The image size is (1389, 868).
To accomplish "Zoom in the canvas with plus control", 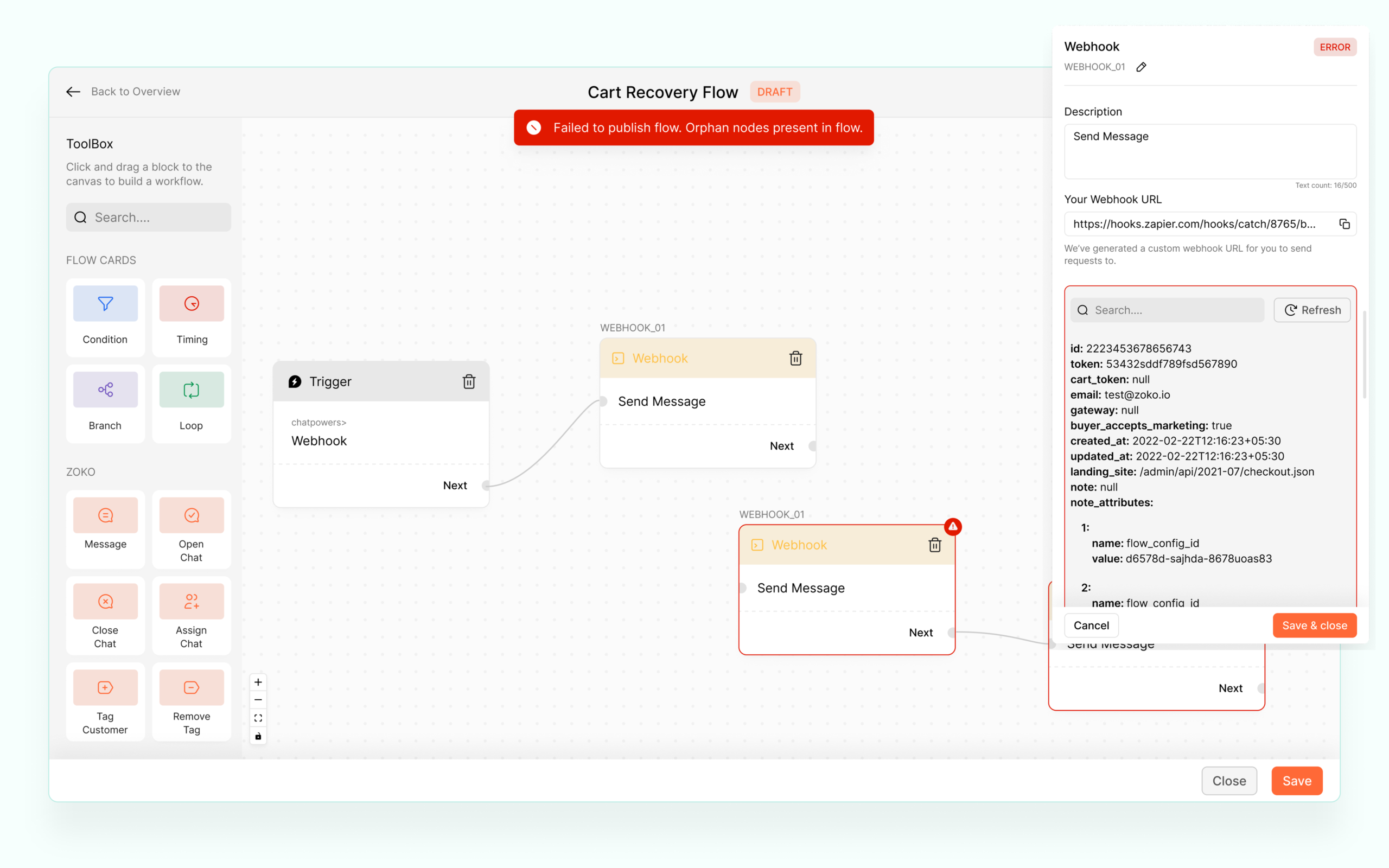I will pos(258,682).
